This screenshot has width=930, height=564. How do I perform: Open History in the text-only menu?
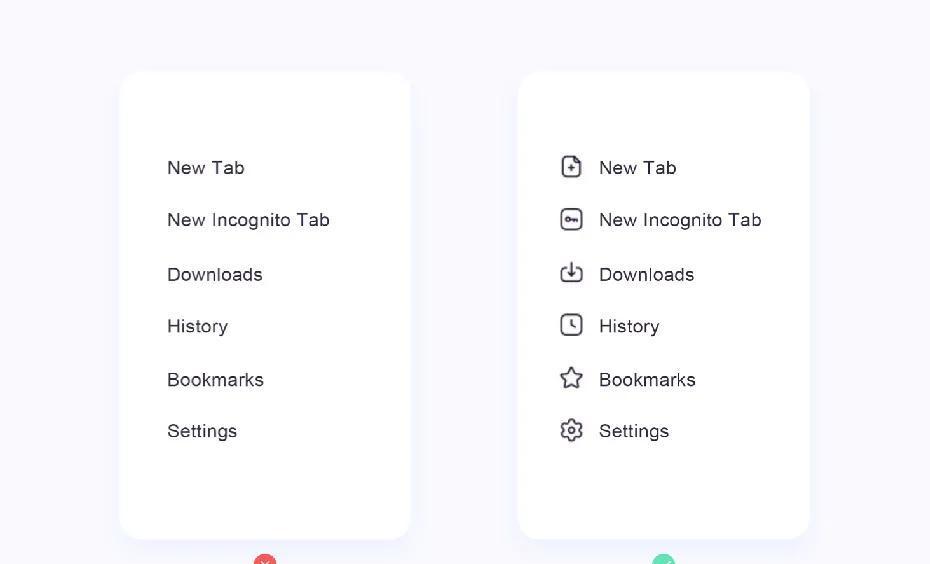point(198,326)
